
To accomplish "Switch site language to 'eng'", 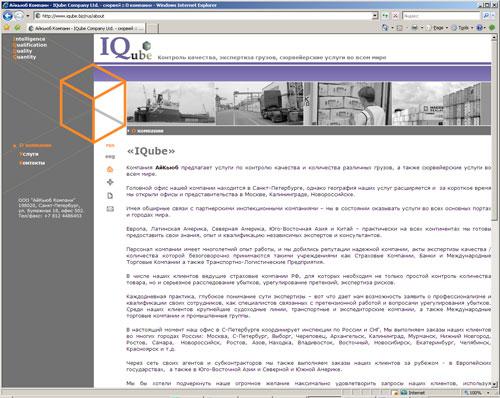I will (x=110, y=156).
